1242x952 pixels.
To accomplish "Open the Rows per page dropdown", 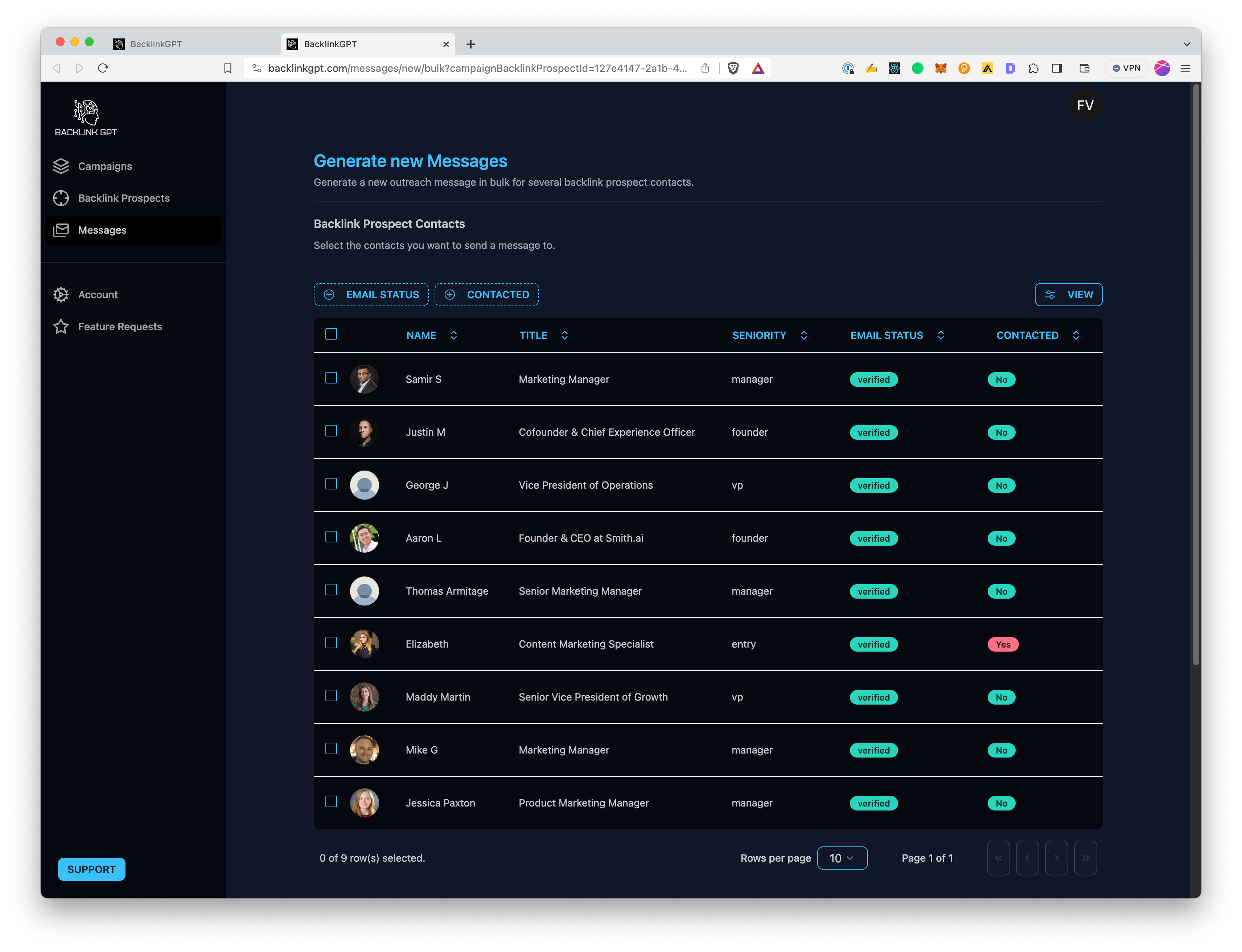I will 843,858.
